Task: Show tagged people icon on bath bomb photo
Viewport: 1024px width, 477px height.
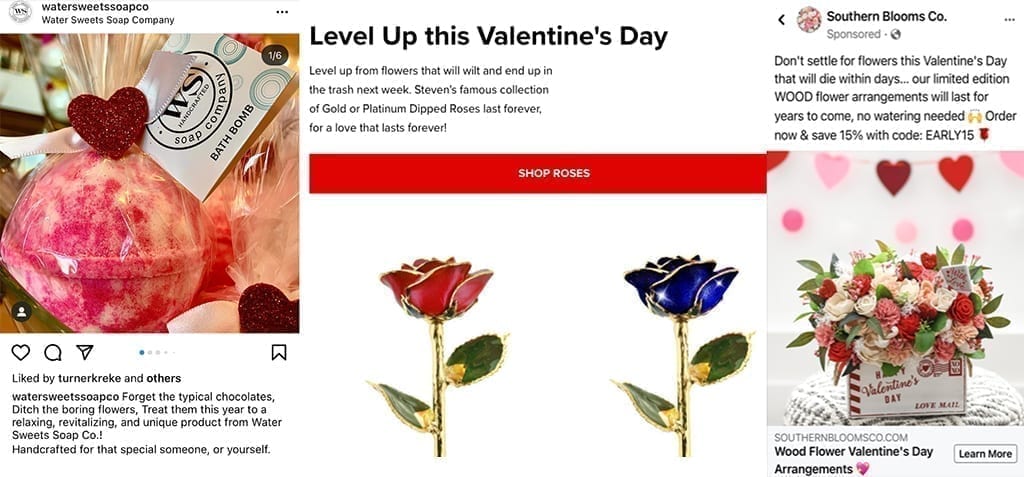Action: click(22, 311)
